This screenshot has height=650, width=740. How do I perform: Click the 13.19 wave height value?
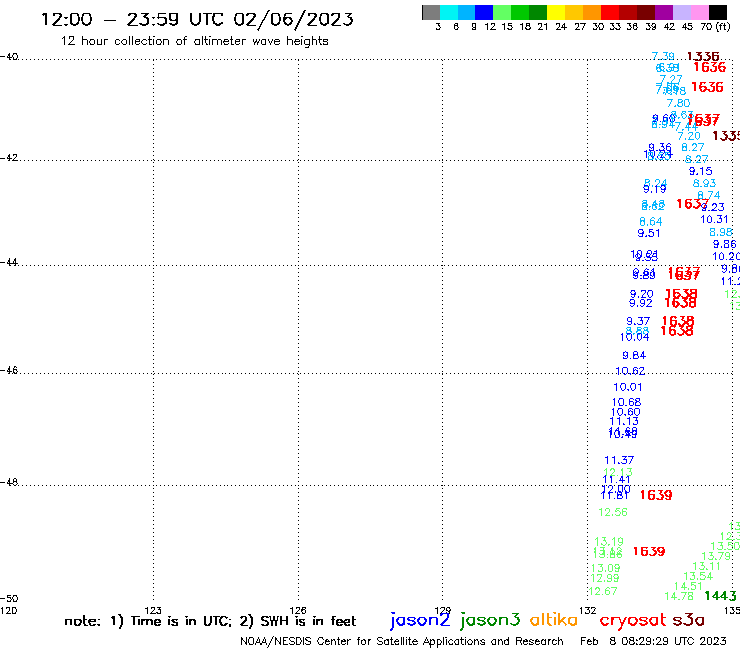[609, 541]
